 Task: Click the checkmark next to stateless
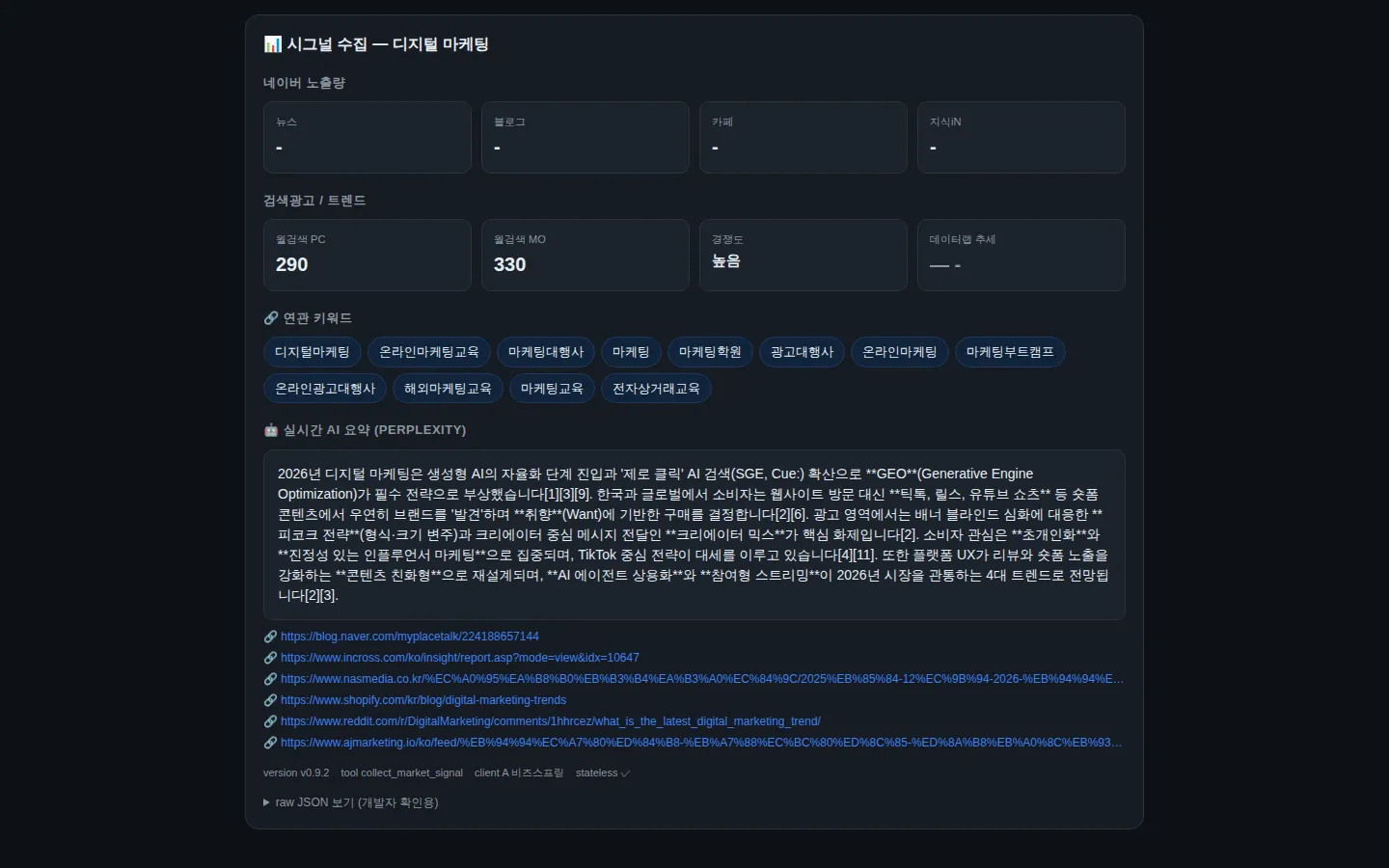(625, 773)
